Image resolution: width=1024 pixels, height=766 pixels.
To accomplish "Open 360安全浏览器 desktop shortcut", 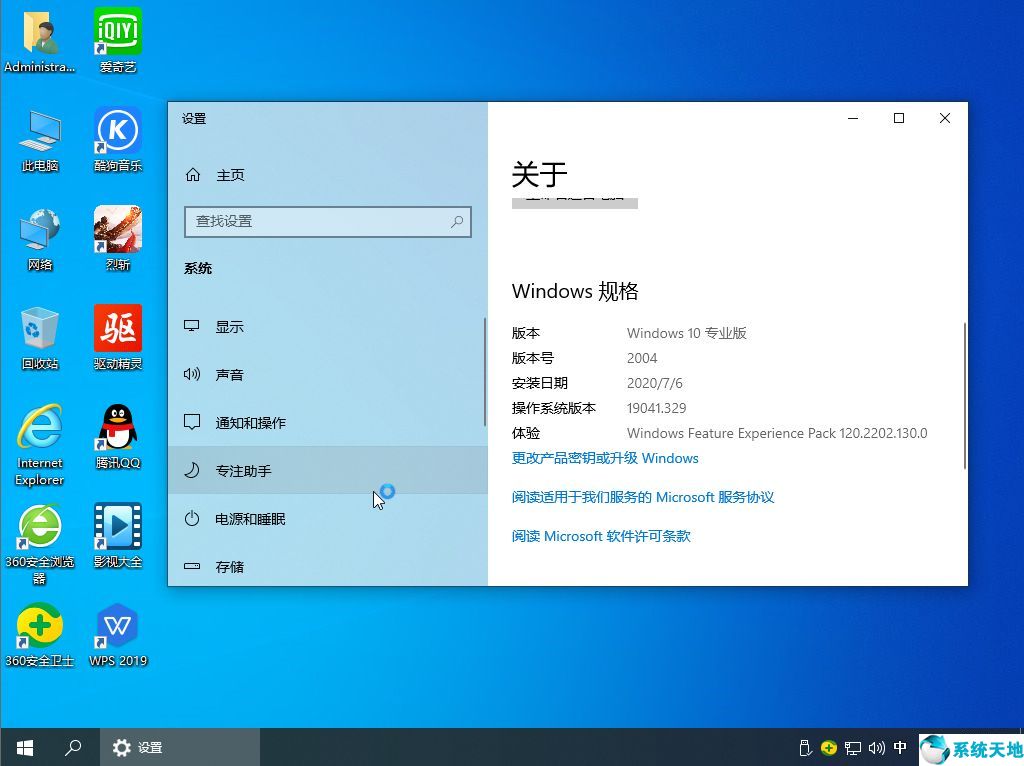I will pyautogui.click(x=40, y=545).
